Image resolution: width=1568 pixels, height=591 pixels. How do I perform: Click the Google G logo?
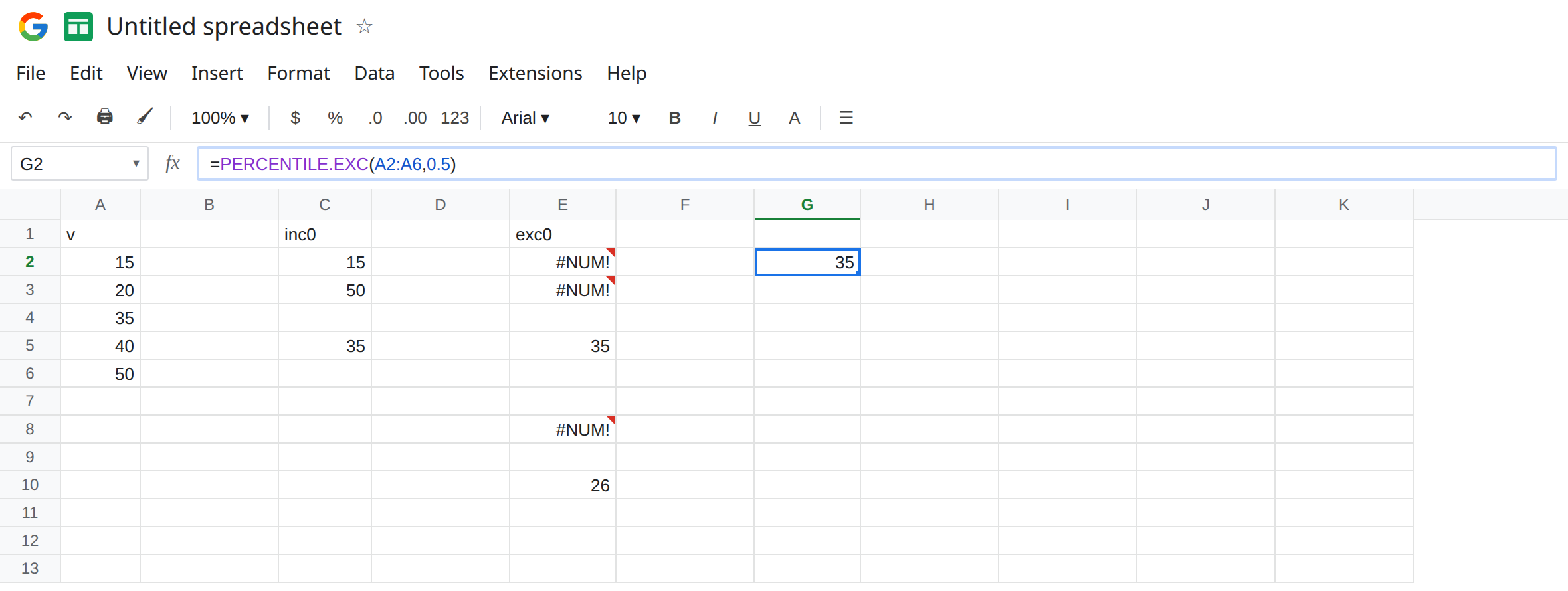tap(33, 27)
